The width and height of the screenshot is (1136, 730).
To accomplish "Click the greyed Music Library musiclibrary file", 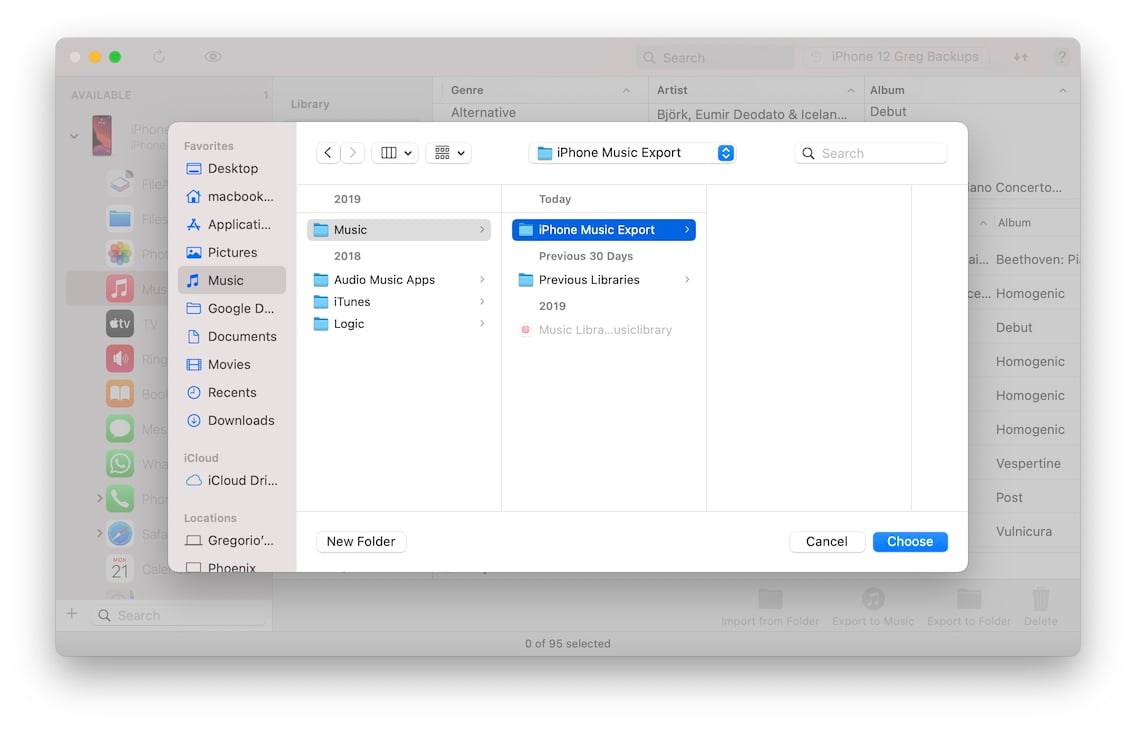I will click(604, 330).
